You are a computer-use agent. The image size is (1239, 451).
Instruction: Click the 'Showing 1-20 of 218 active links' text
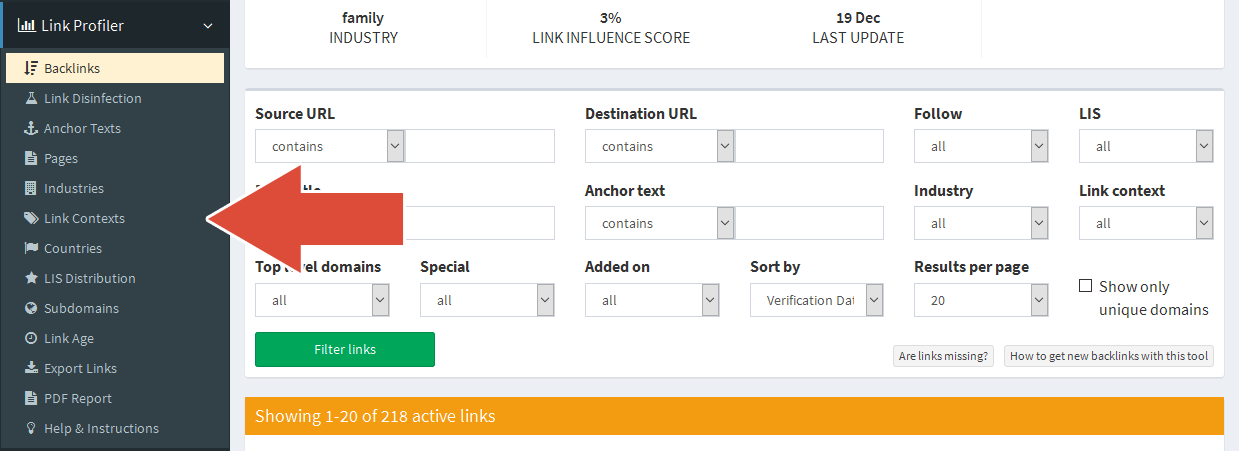pos(375,415)
